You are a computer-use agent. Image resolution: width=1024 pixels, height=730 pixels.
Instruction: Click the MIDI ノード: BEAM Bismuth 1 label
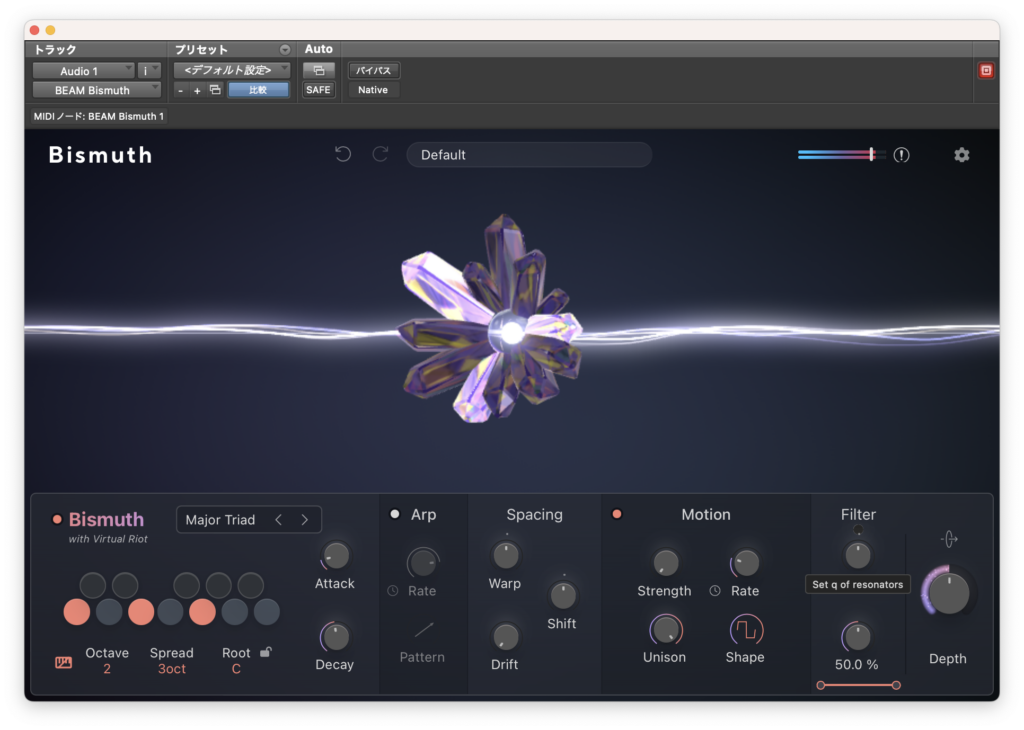click(x=99, y=116)
